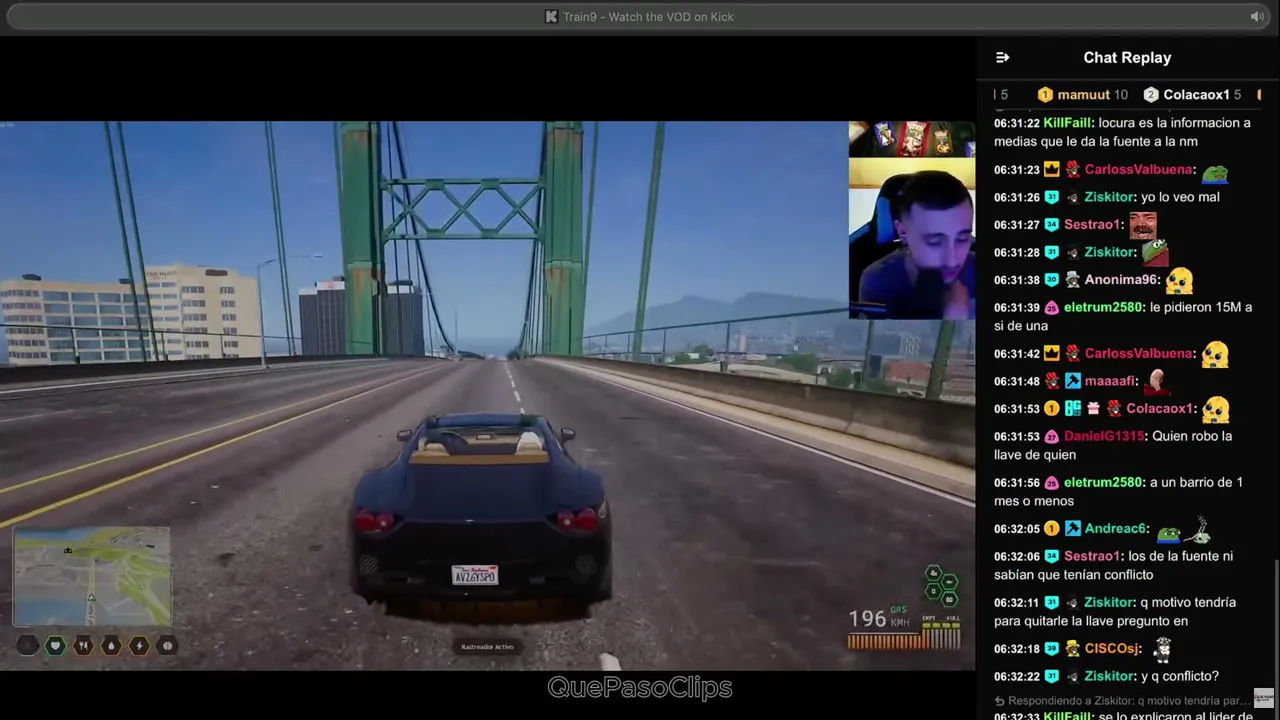Click the message text 'Quien robo la llave de quien'

1113,446
